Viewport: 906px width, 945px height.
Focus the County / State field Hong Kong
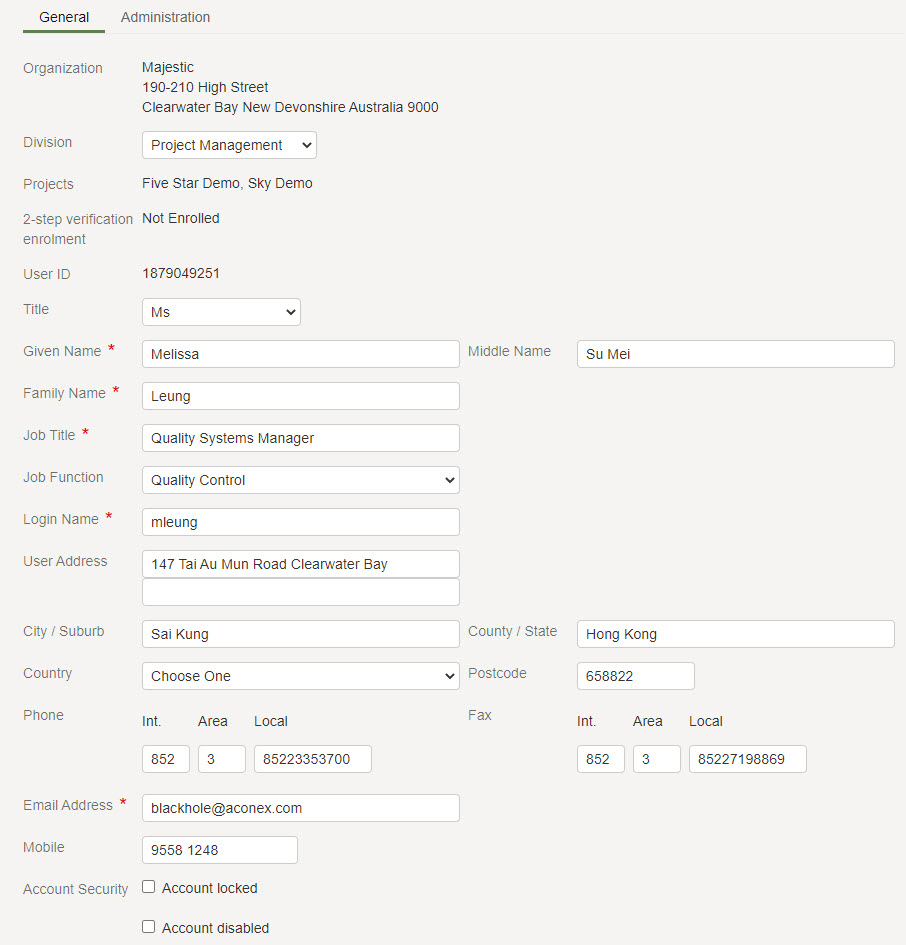pos(735,634)
